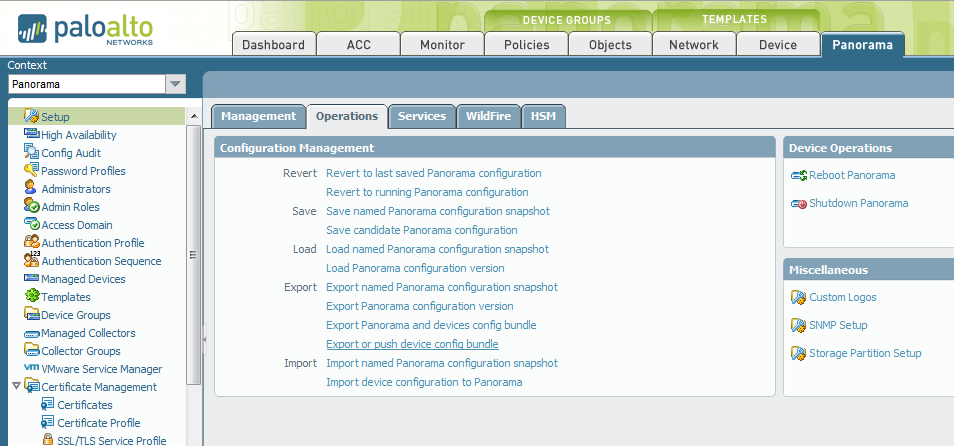Viewport: 954px width, 446px height.
Task: Collapse the left sidebar panel handle
Action: [x=205, y=340]
